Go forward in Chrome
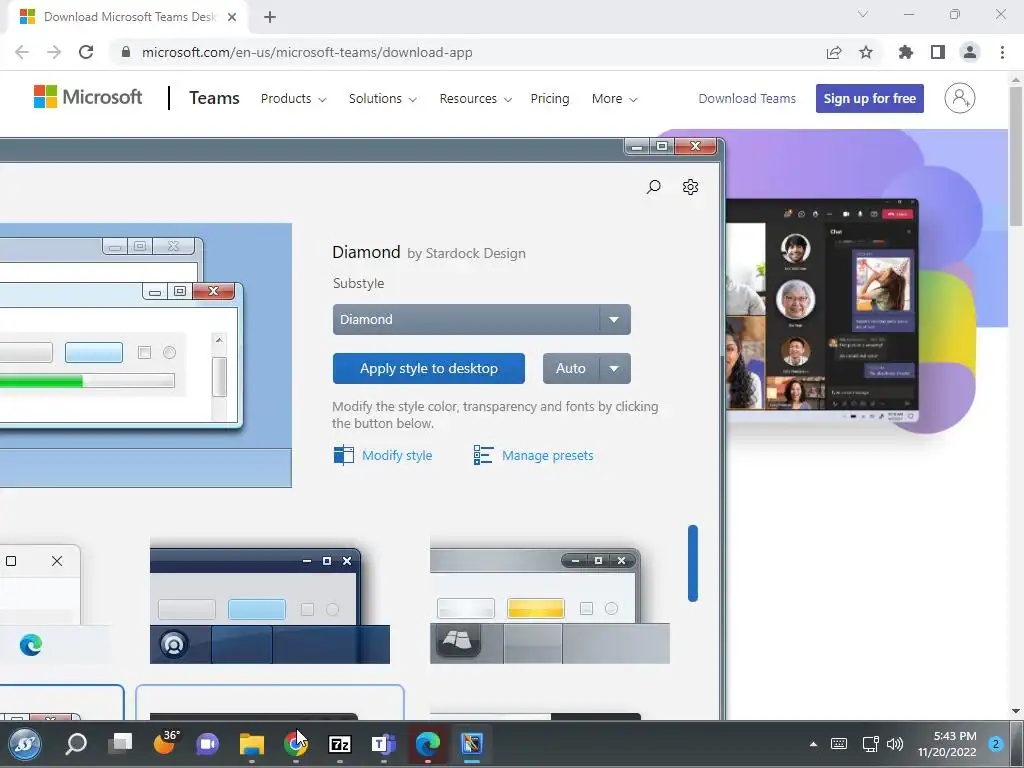The width and height of the screenshot is (1024, 768). click(54, 52)
